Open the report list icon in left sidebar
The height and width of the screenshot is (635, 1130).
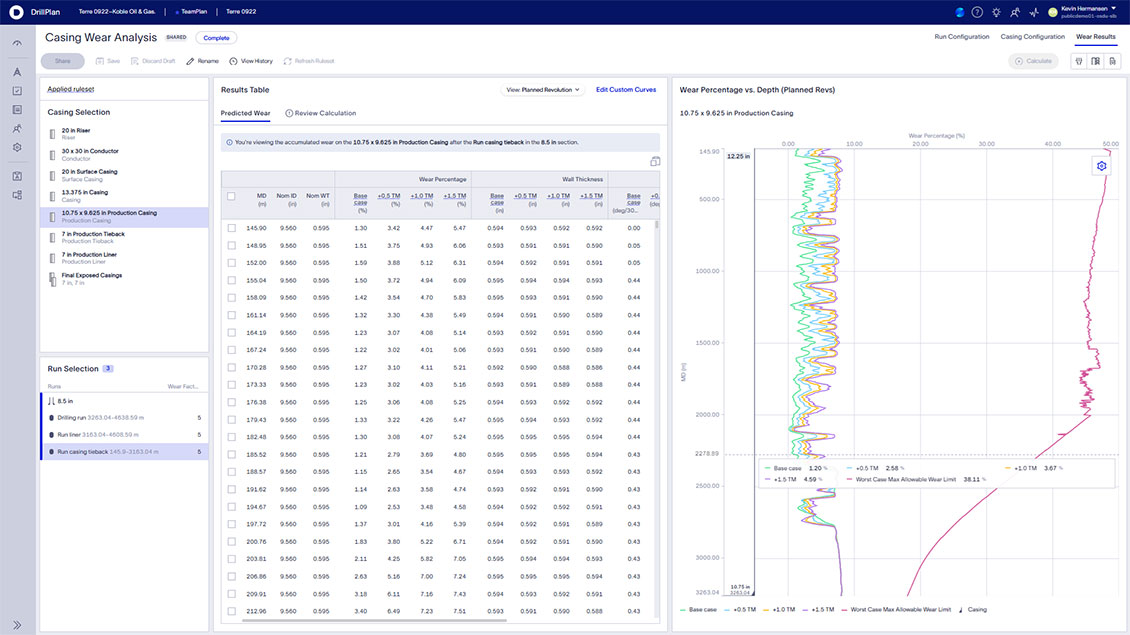[17, 110]
